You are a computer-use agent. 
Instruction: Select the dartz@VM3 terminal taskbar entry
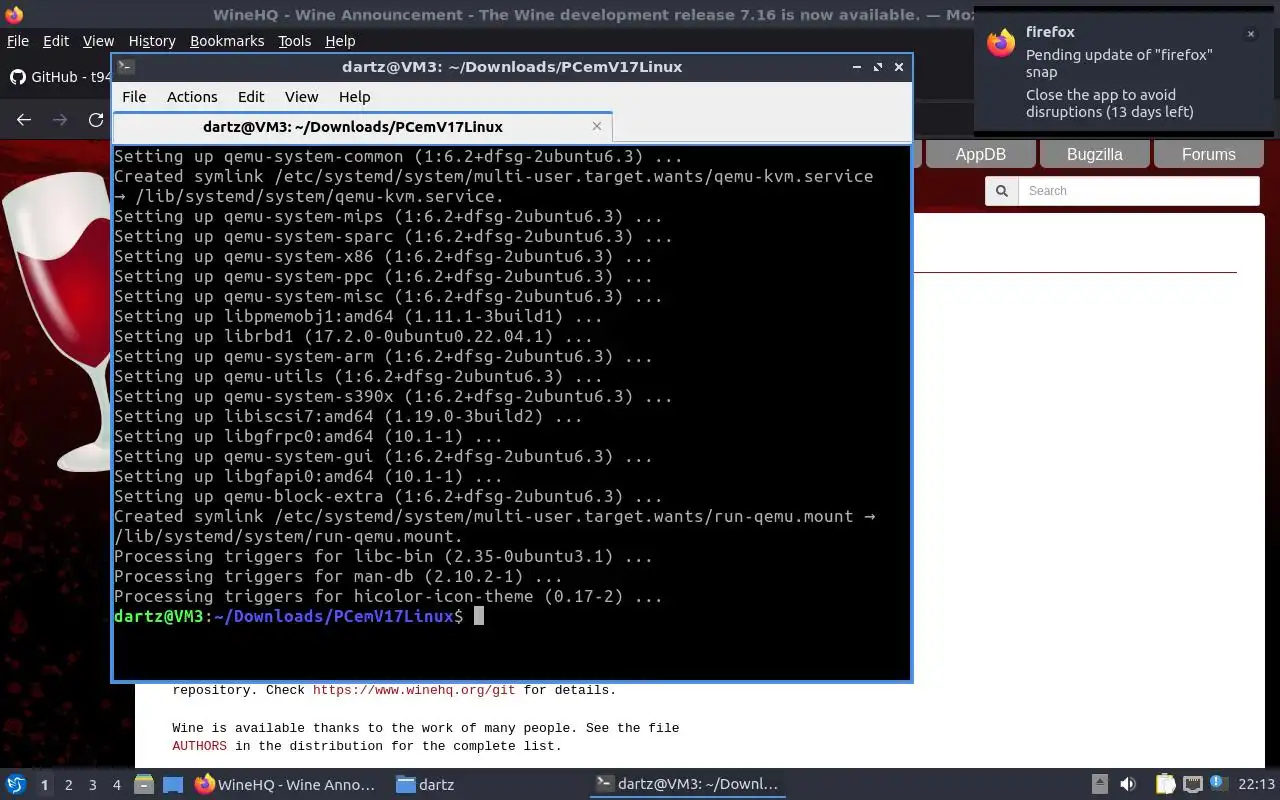point(687,785)
